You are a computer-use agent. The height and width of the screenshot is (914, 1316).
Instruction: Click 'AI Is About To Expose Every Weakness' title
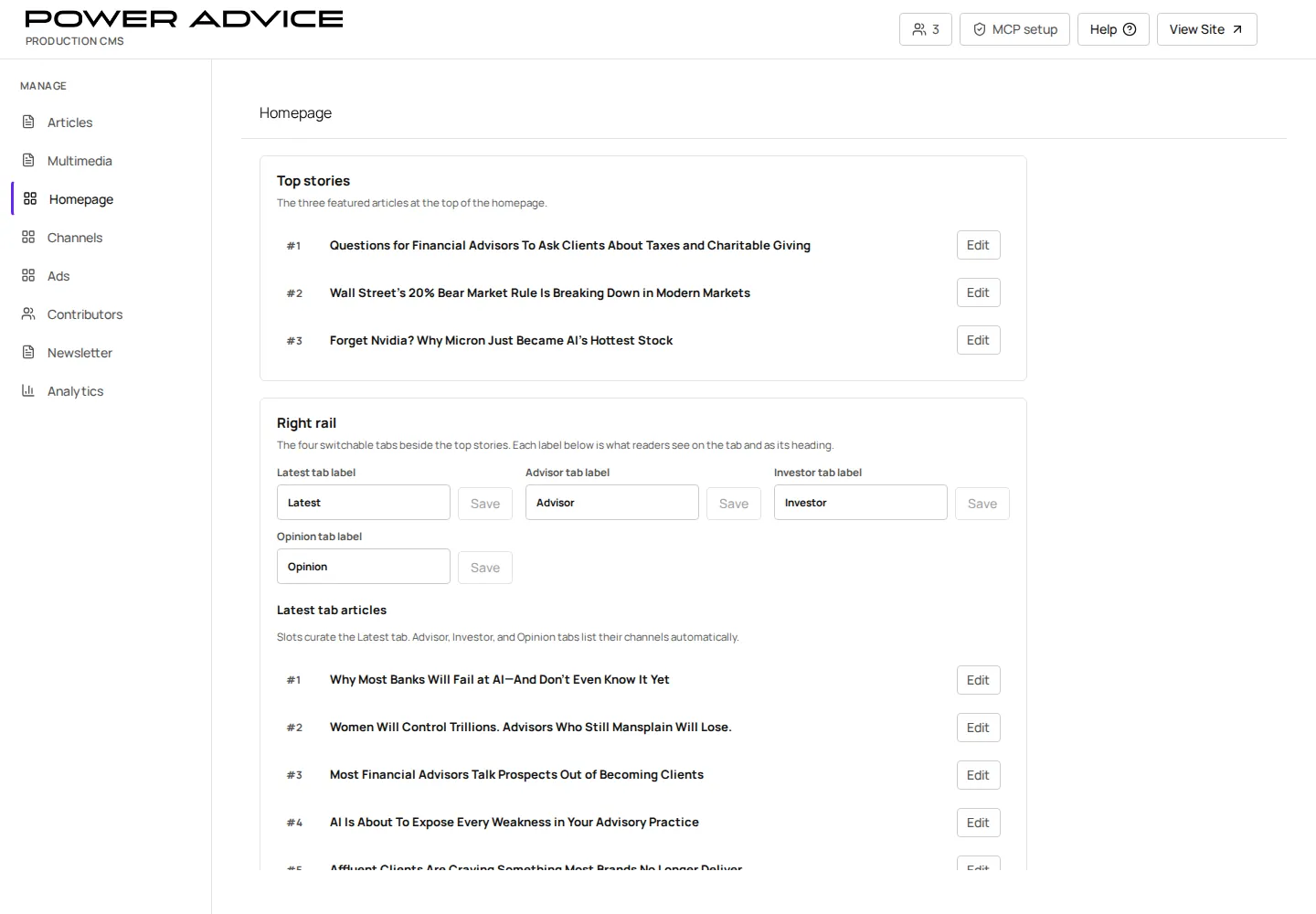(x=515, y=822)
